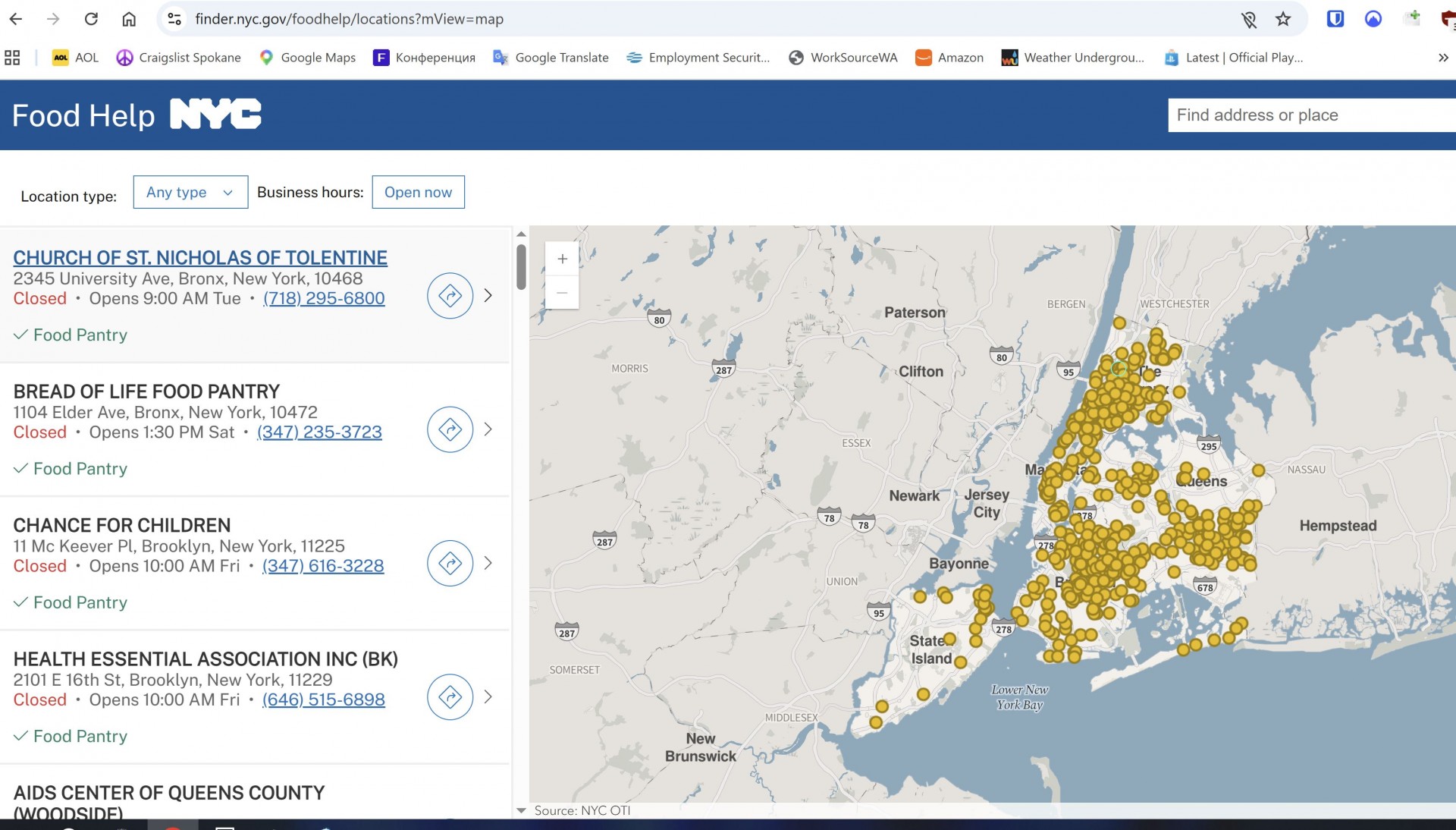Open the Any type location dropdown

click(x=190, y=192)
